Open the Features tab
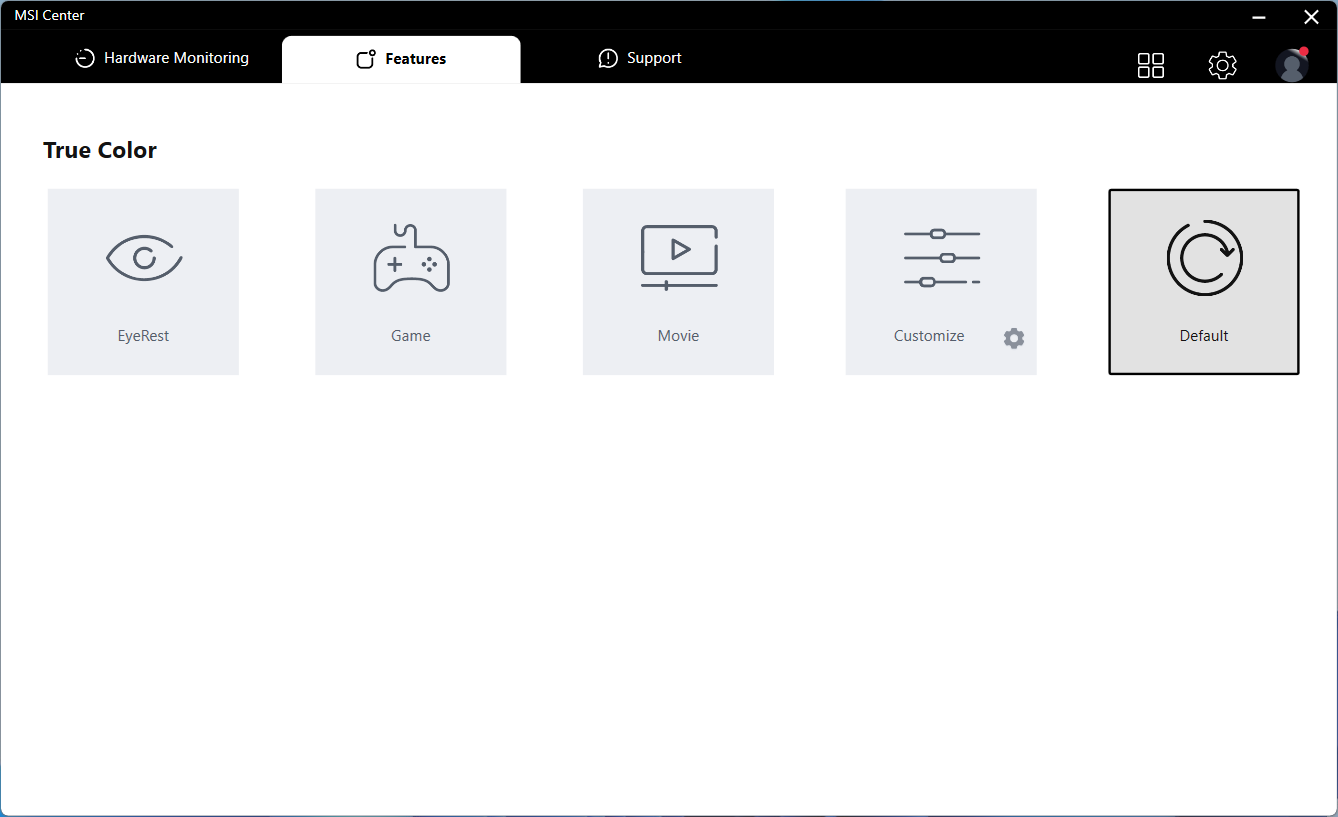The image size is (1338, 817). [401, 59]
